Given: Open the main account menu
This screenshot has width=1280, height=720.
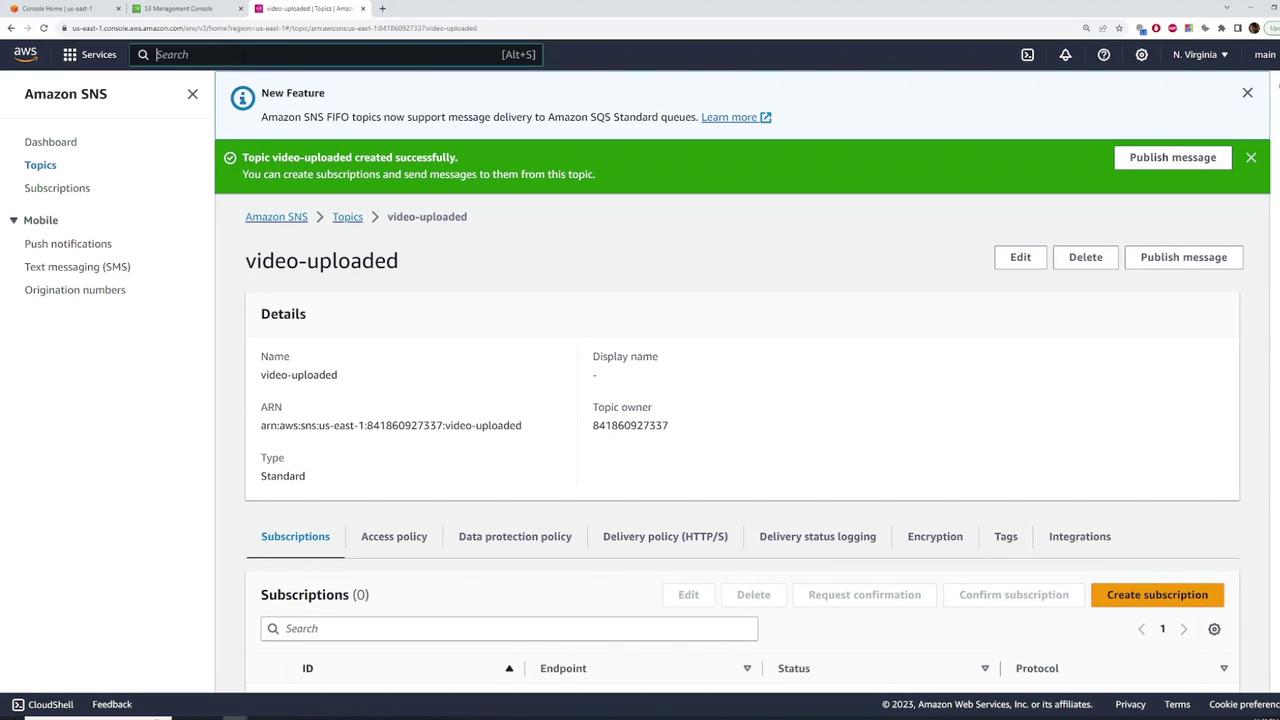Looking at the screenshot, I should [1265, 55].
